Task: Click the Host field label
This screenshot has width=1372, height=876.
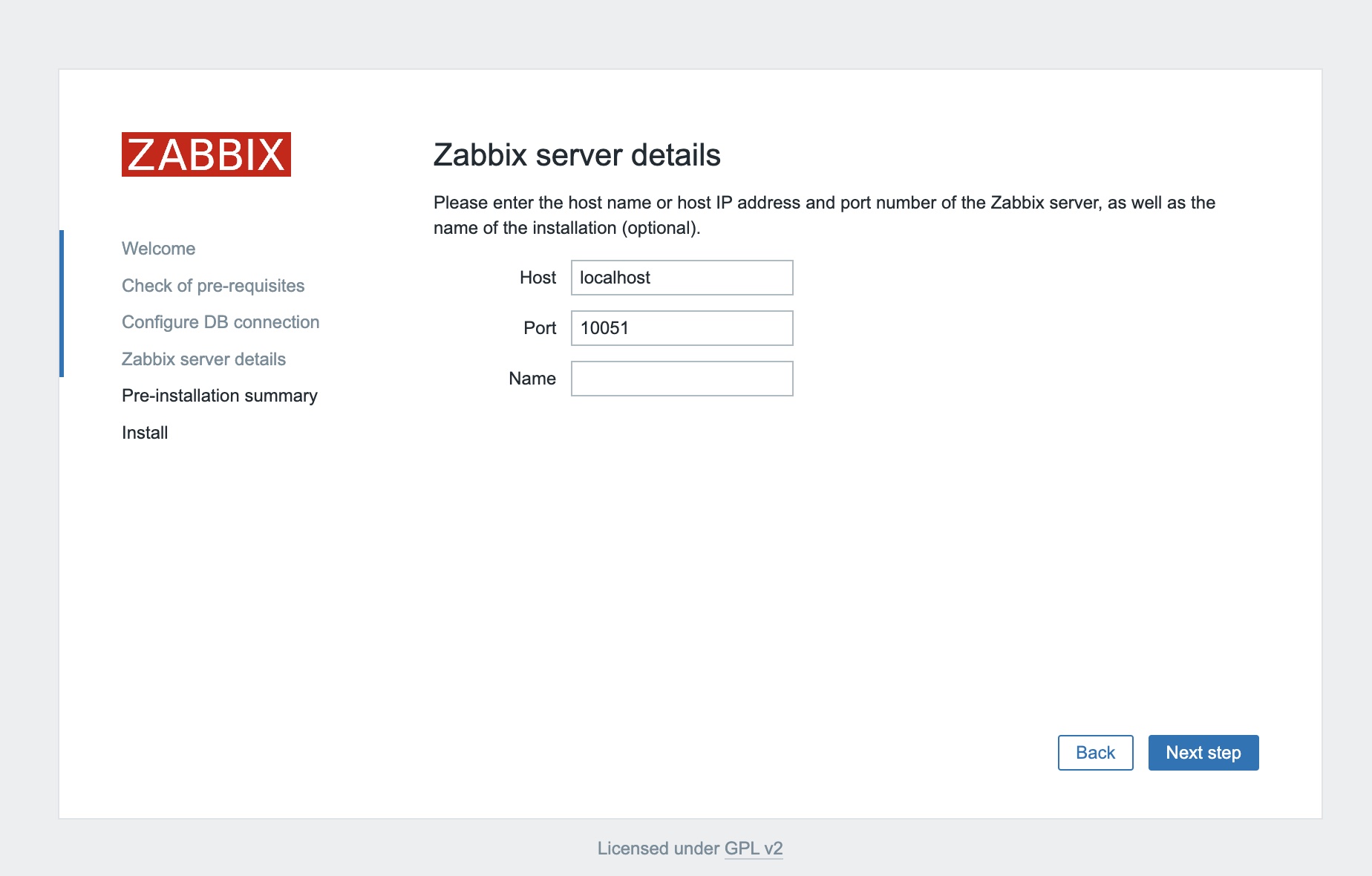Action: (x=538, y=278)
